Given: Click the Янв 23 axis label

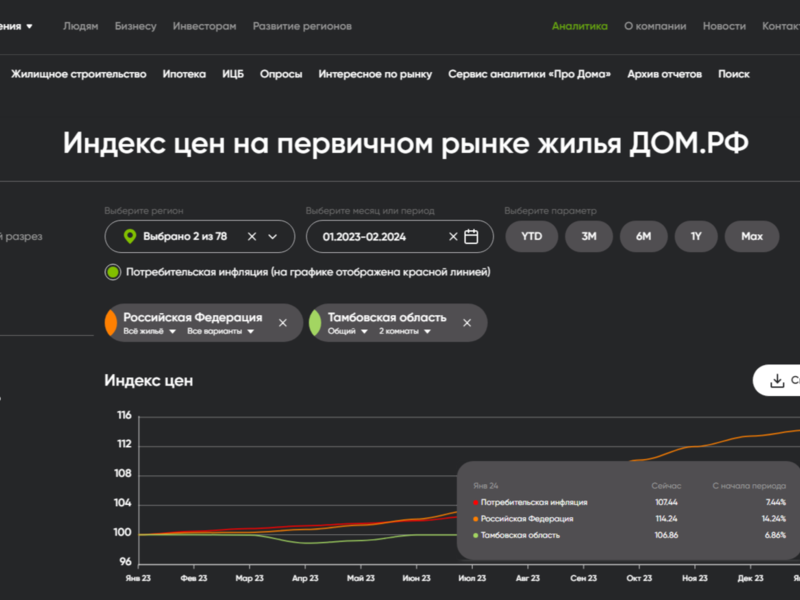Looking at the screenshot, I should 138,578.
